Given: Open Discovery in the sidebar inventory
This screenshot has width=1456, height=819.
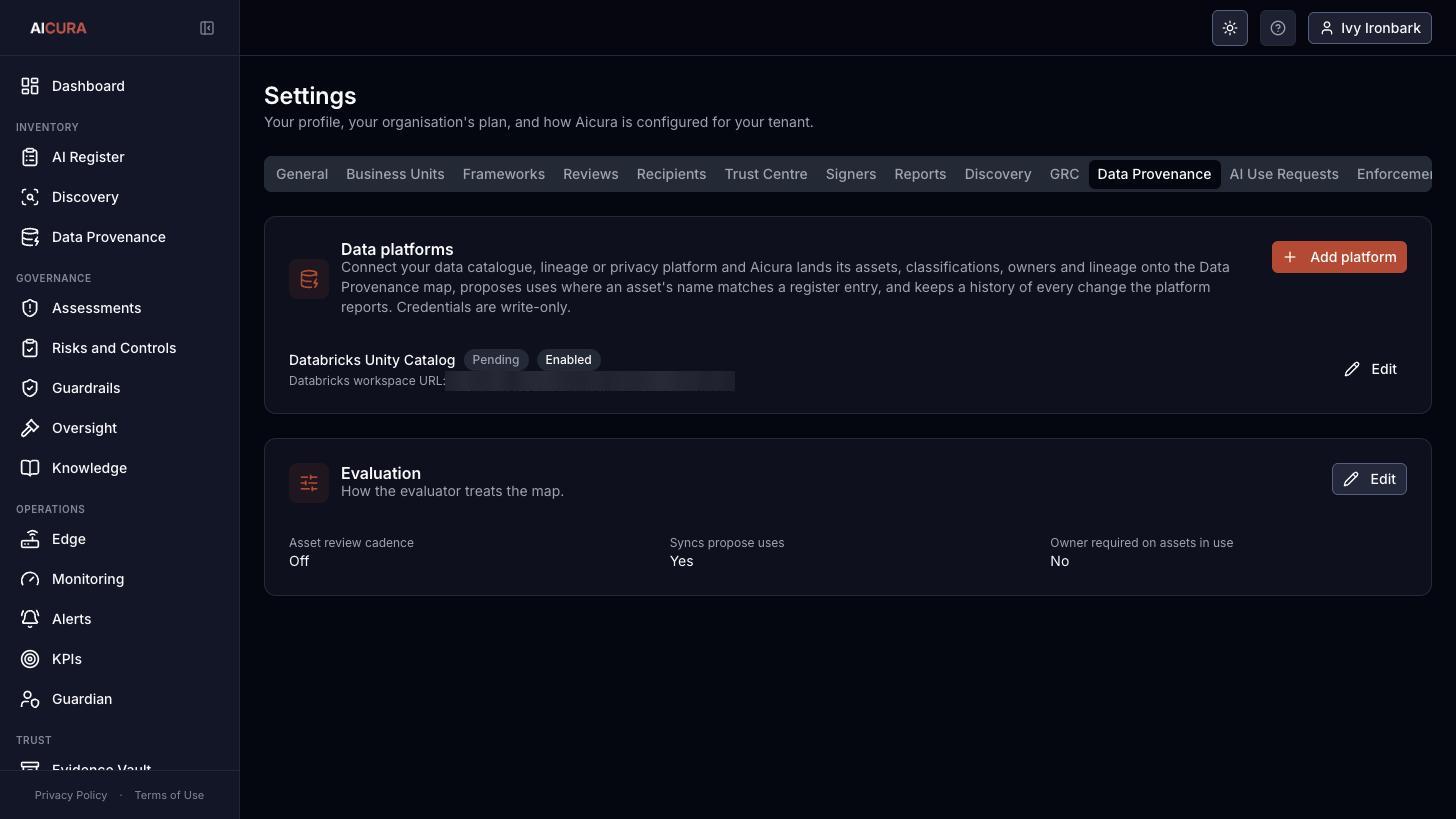Looking at the screenshot, I should [x=120, y=197].
